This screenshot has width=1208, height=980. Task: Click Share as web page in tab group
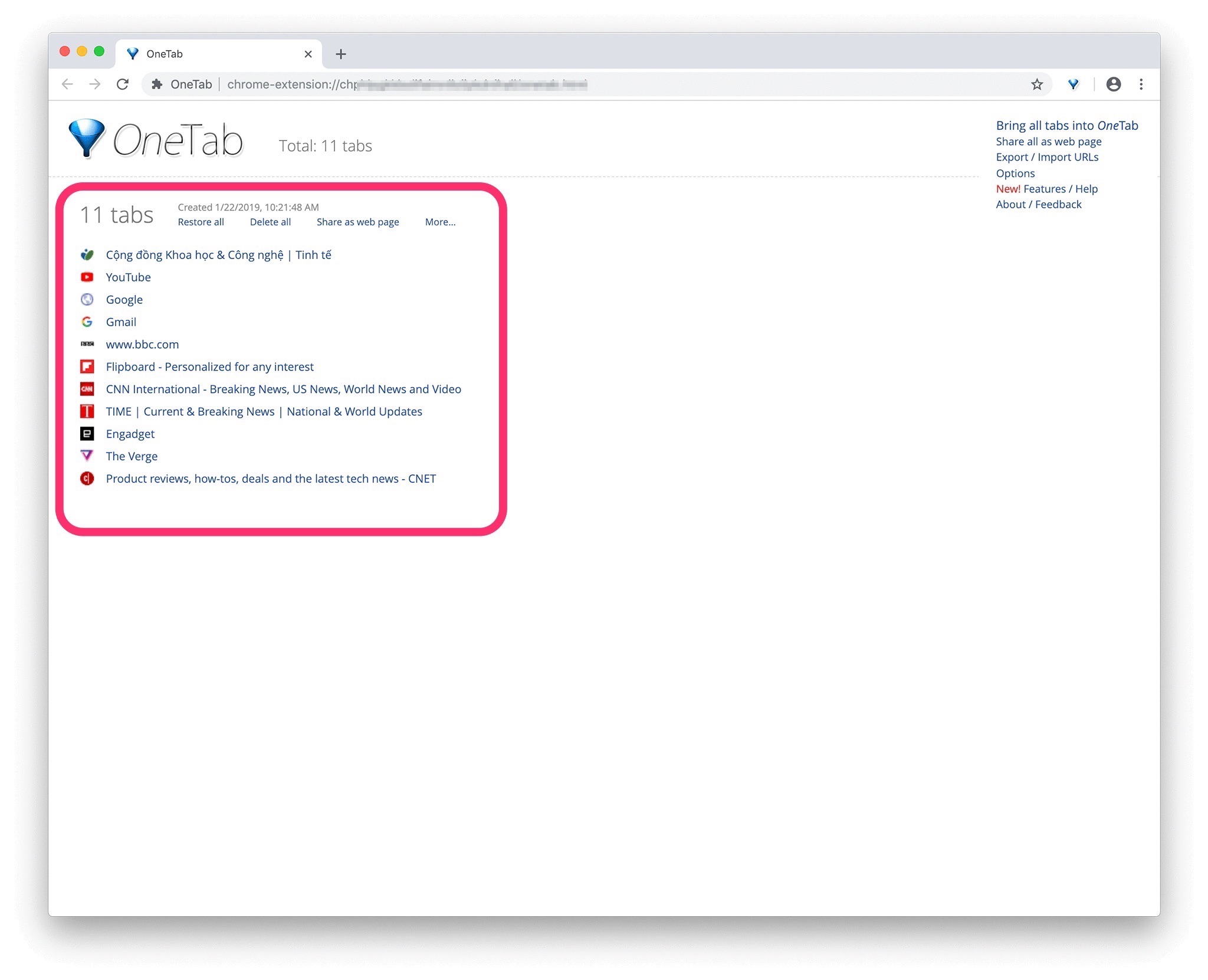click(x=358, y=222)
